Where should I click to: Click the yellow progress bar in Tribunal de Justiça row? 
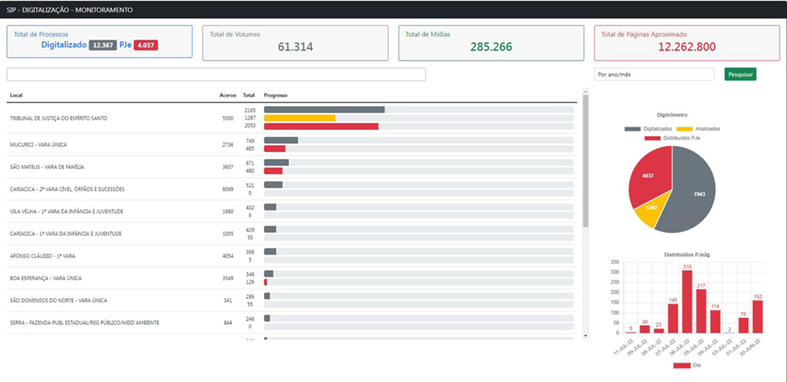300,118
